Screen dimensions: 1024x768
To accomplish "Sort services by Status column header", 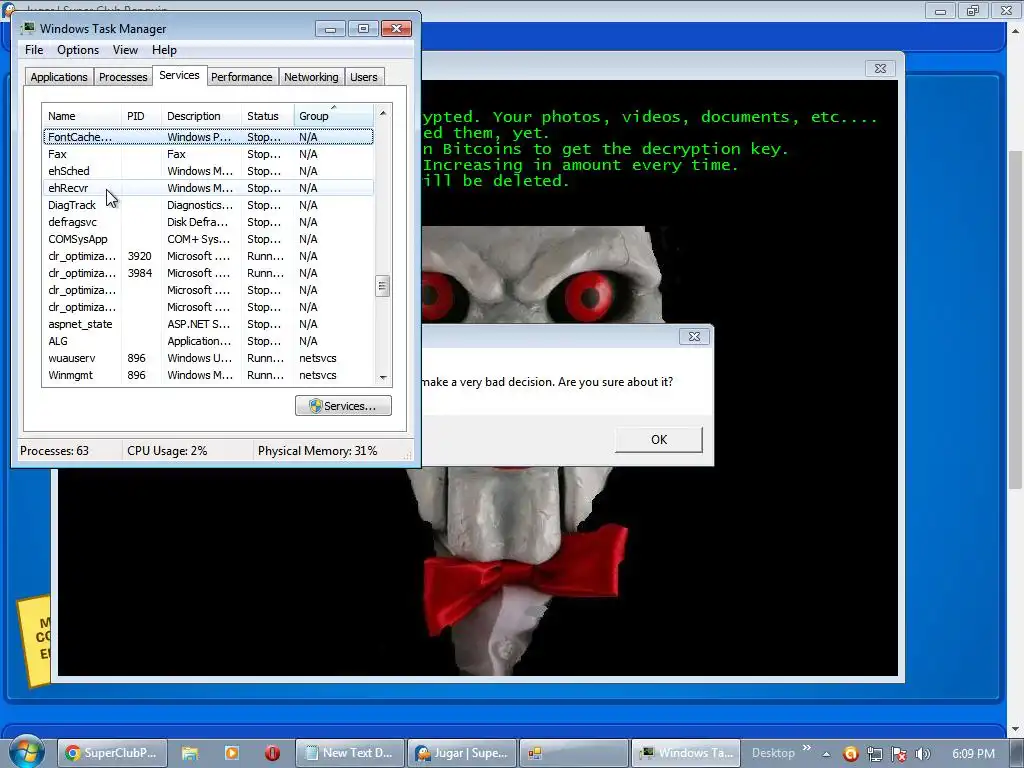I will 267,116.
